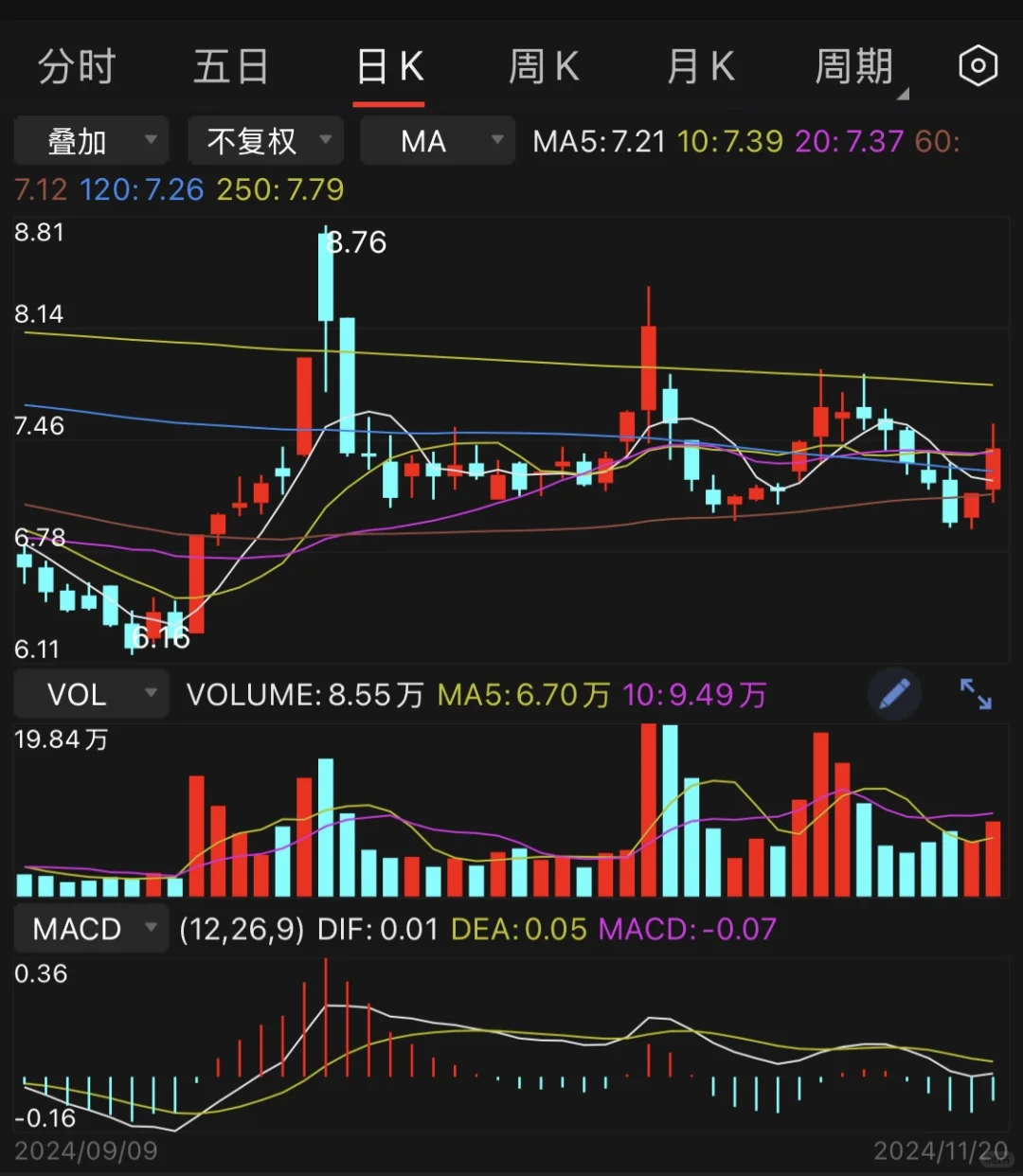The image size is (1023, 1176).
Task: Tap the 0.36 MACD axis label
Action: pyautogui.click(x=41, y=973)
